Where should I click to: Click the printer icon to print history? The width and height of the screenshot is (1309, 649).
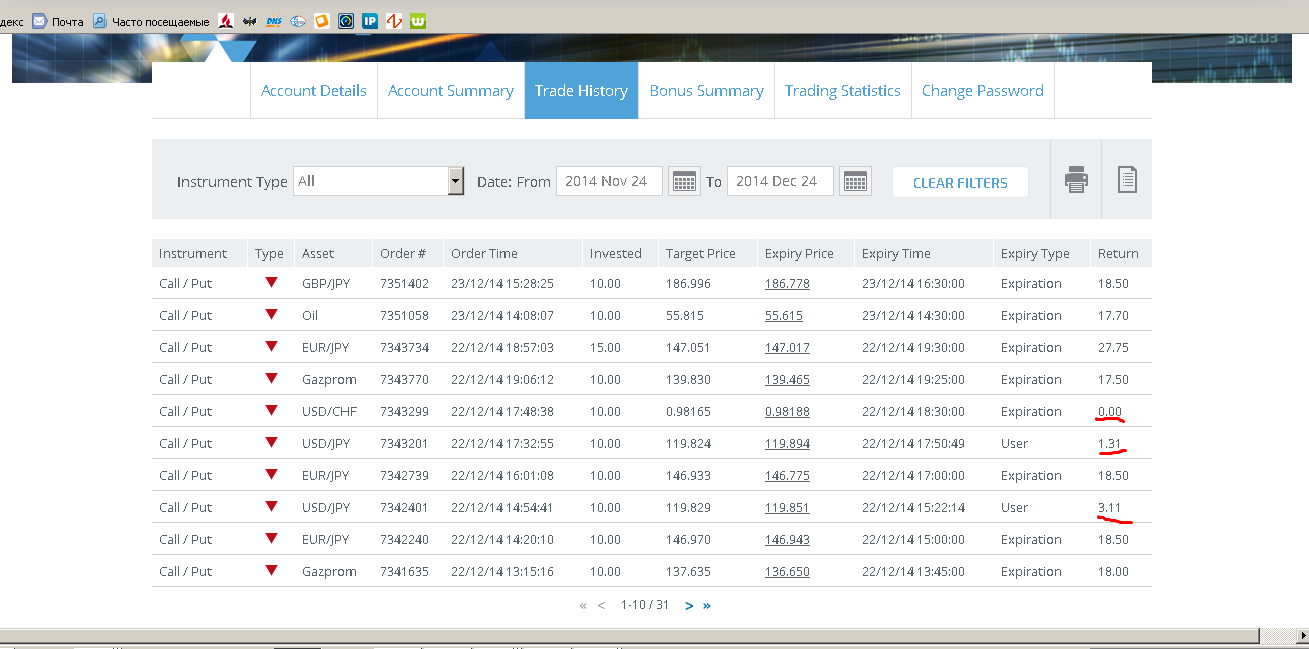(1076, 180)
